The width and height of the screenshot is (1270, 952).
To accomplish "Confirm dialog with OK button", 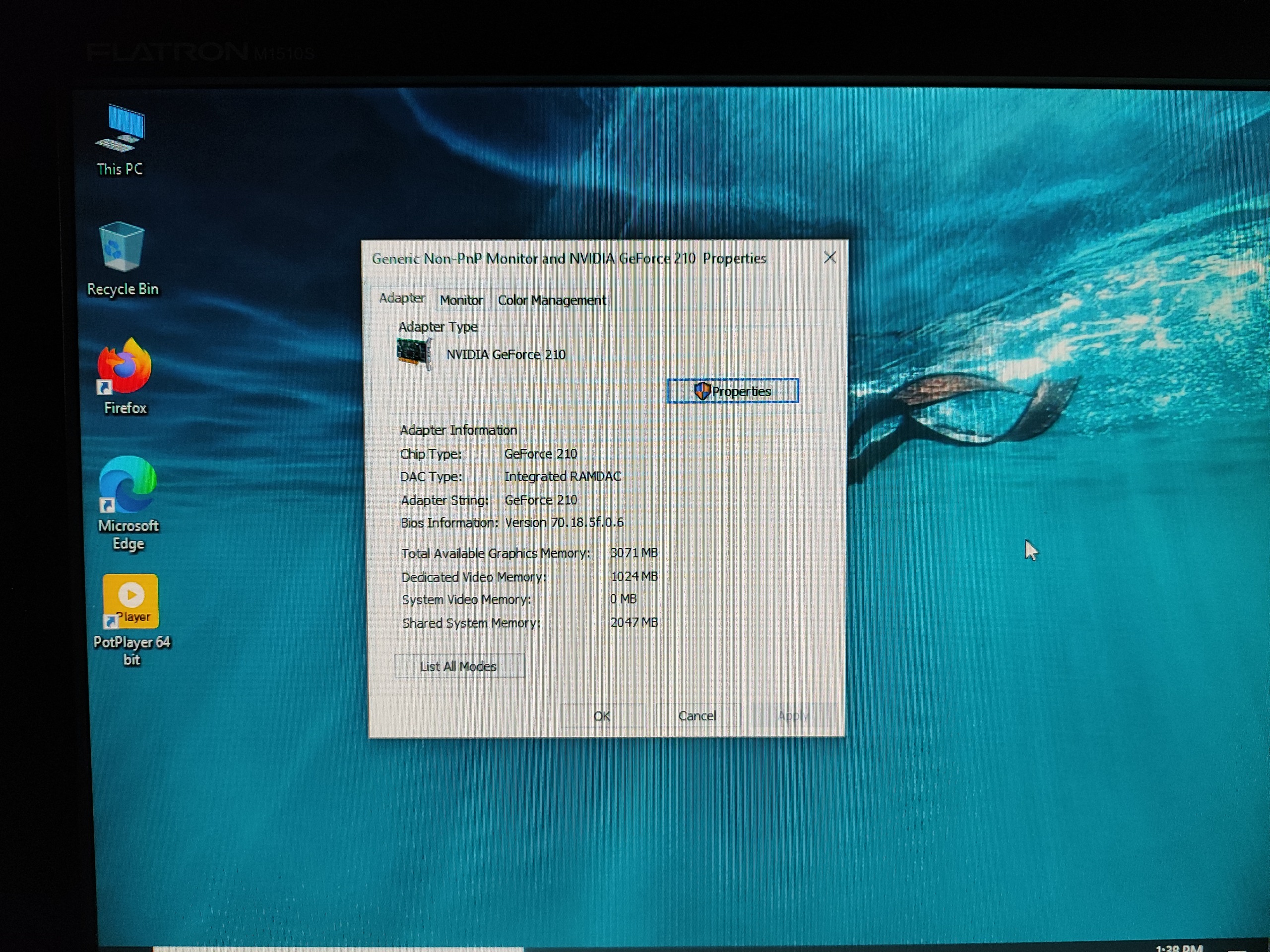I will pyautogui.click(x=602, y=715).
